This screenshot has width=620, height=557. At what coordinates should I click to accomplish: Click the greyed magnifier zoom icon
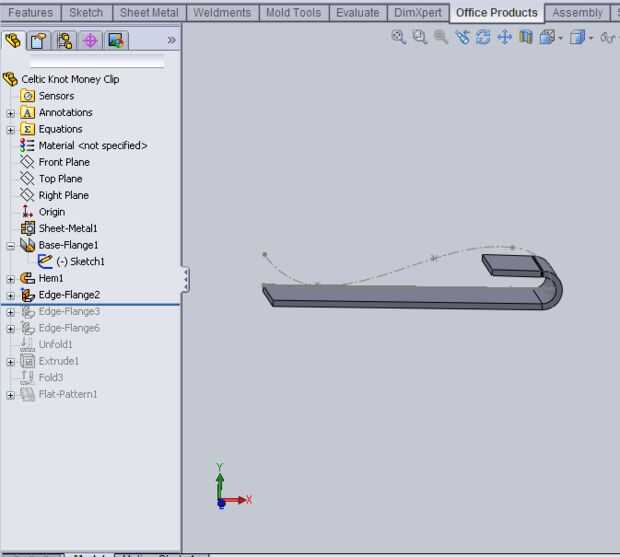[441, 37]
